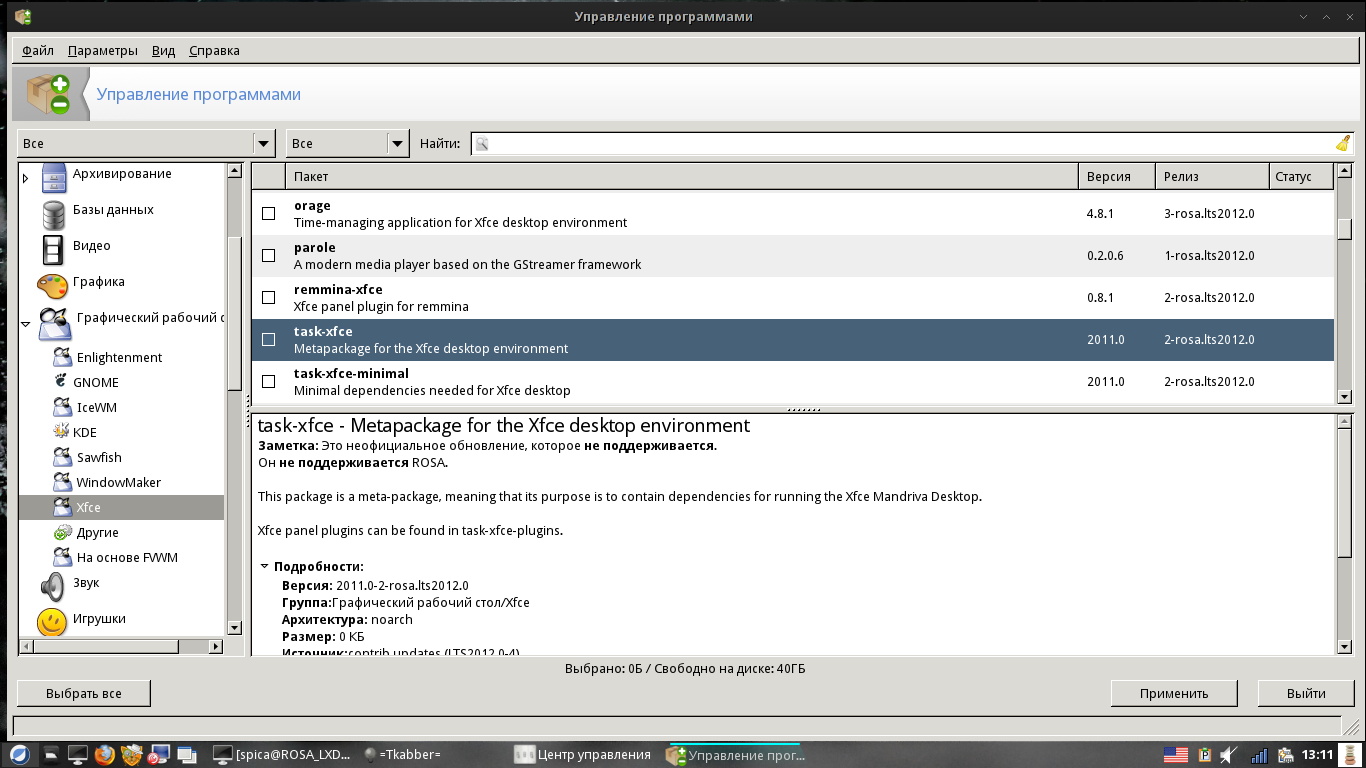
Task: Open the Звук speaker icon
Action: pyautogui.click(x=53, y=586)
